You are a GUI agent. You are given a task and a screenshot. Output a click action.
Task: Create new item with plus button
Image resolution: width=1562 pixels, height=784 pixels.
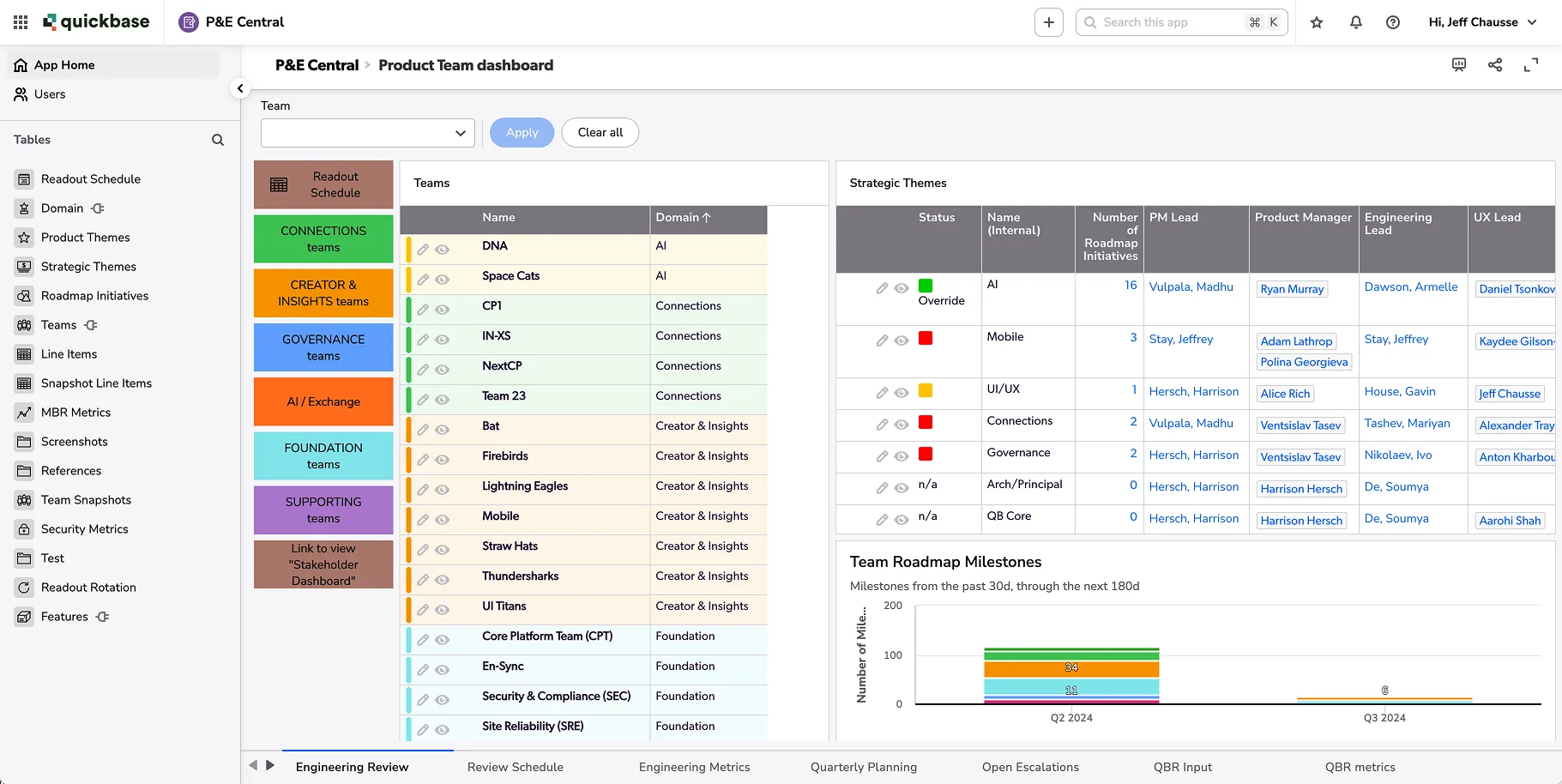pyautogui.click(x=1049, y=22)
